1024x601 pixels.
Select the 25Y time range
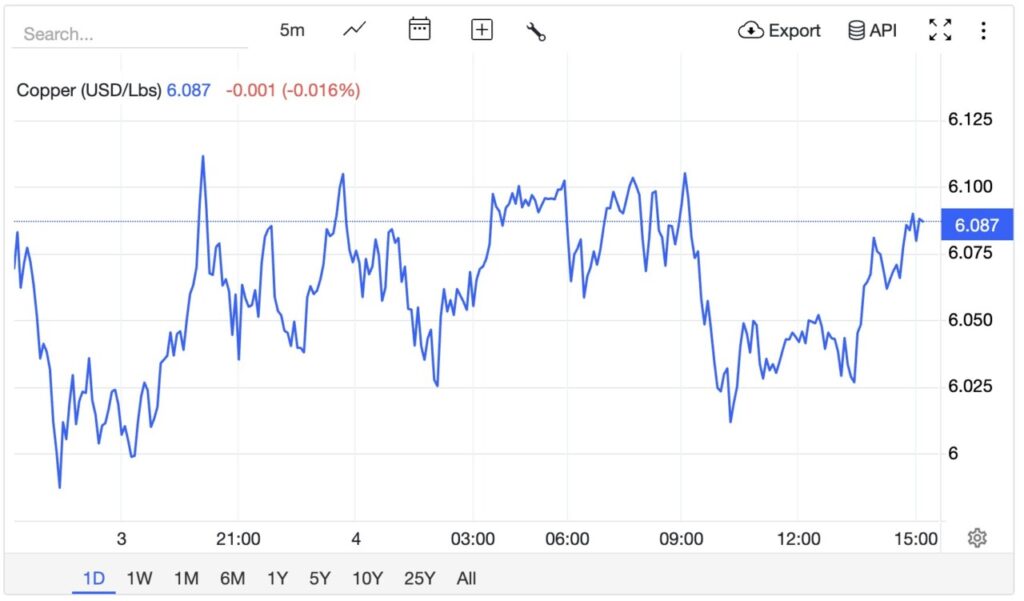click(x=420, y=578)
